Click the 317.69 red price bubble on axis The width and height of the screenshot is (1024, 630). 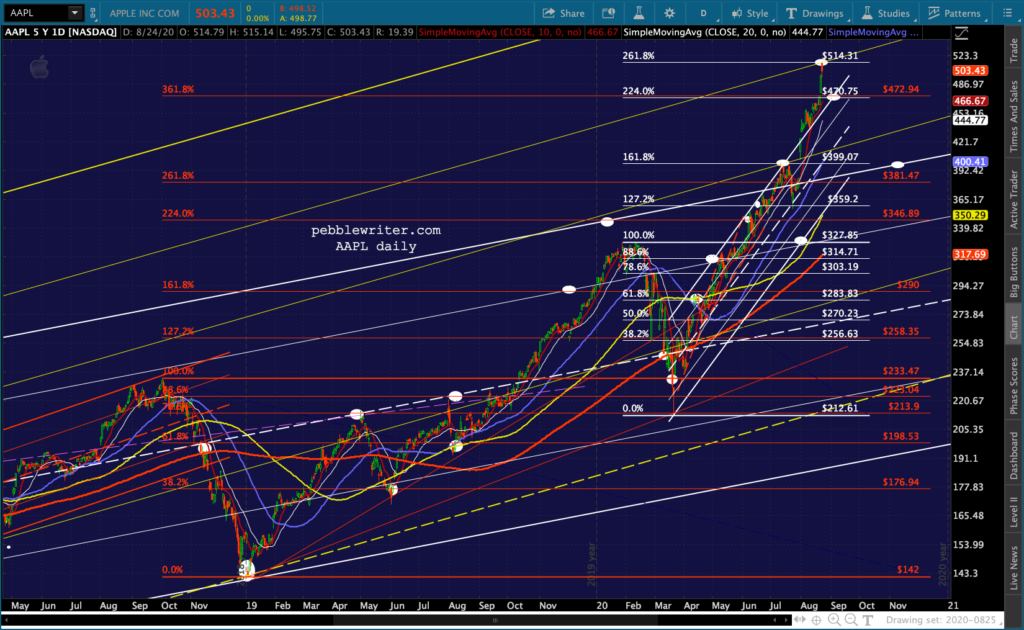tap(970, 255)
